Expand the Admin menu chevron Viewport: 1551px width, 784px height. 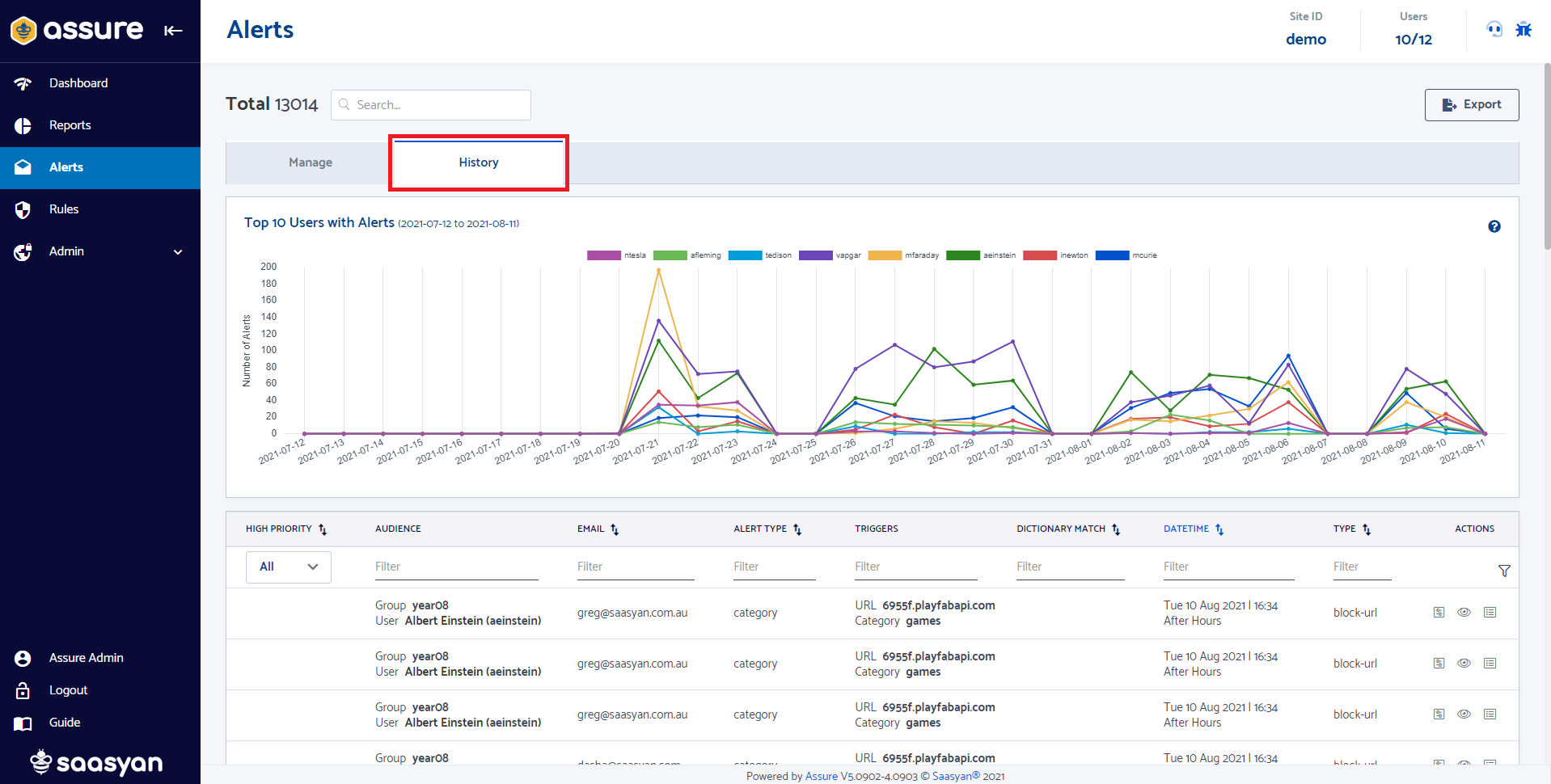click(x=178, y=252)
